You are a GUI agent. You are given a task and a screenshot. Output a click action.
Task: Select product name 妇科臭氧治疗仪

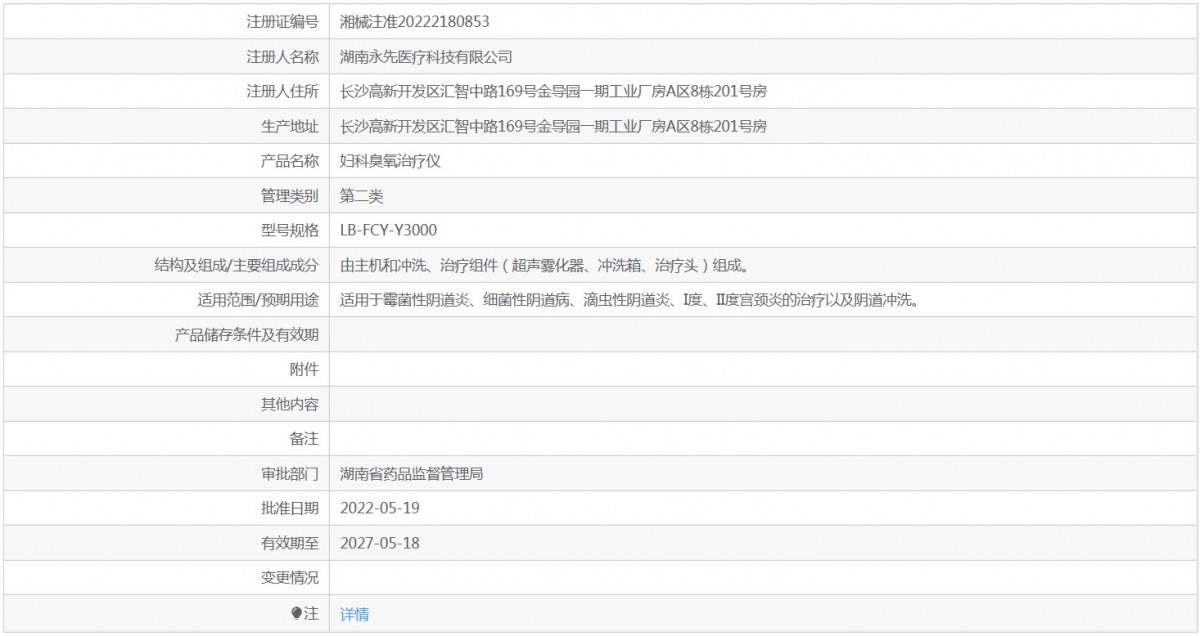click(x=390, y=161)
